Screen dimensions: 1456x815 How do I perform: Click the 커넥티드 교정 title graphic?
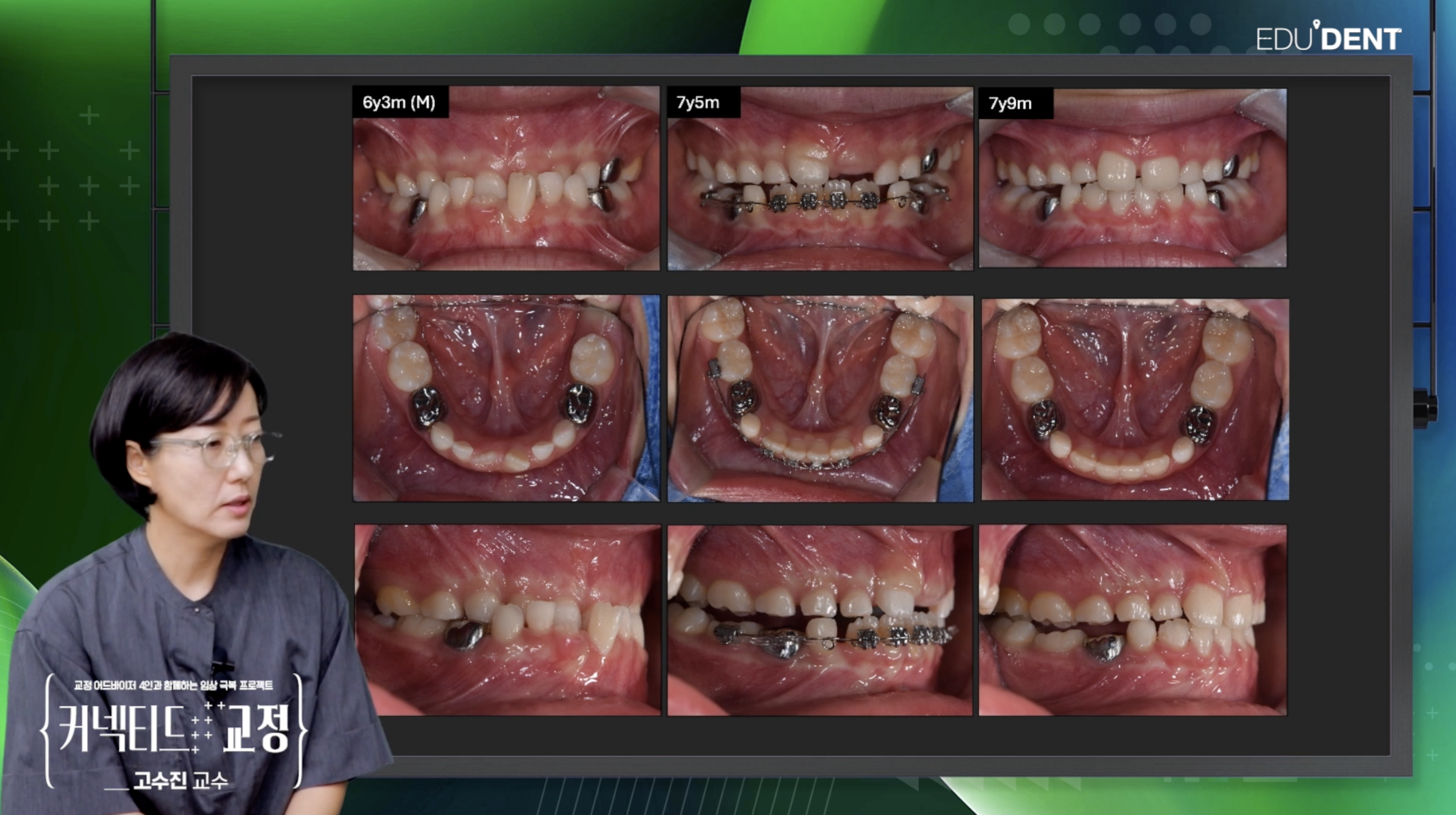pyautogui.click(x=174, y=729)
